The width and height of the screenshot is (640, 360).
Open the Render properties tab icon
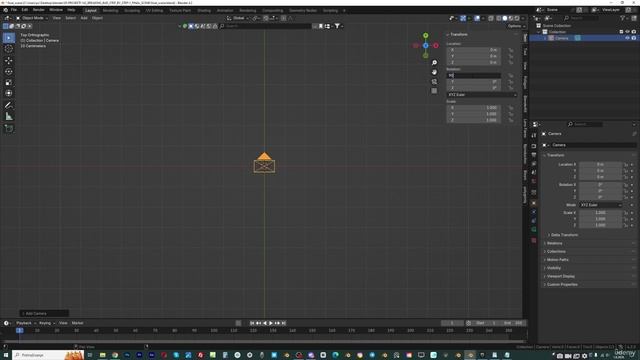click(x=534, y=146)
